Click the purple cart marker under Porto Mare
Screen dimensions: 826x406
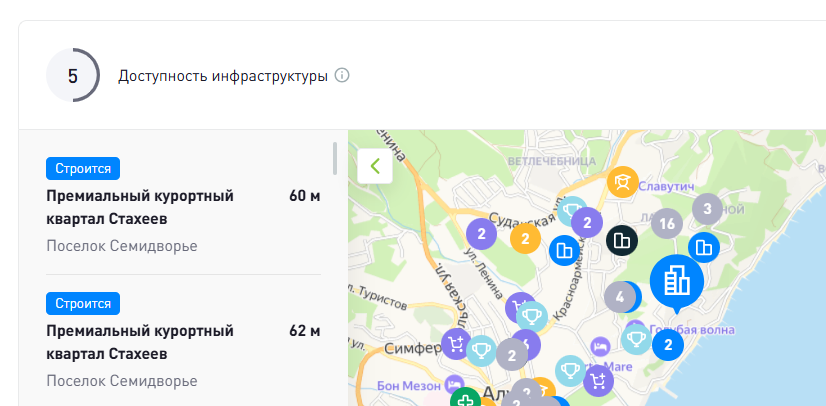coord(599,380)
